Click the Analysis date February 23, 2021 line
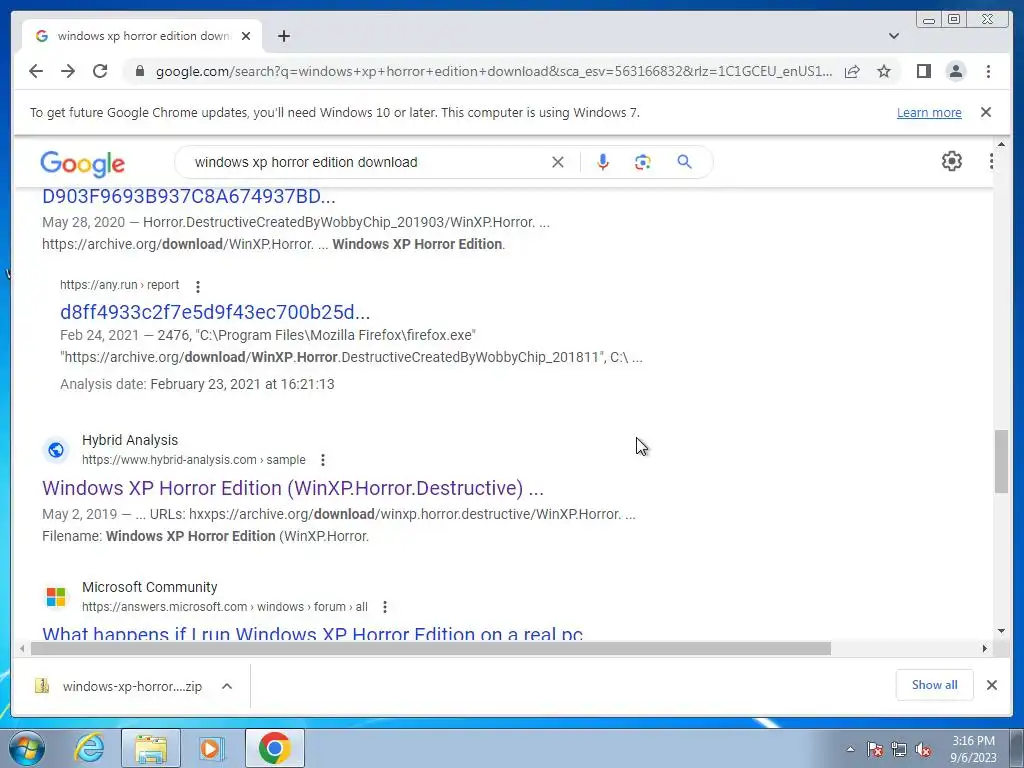 [197, 384]
